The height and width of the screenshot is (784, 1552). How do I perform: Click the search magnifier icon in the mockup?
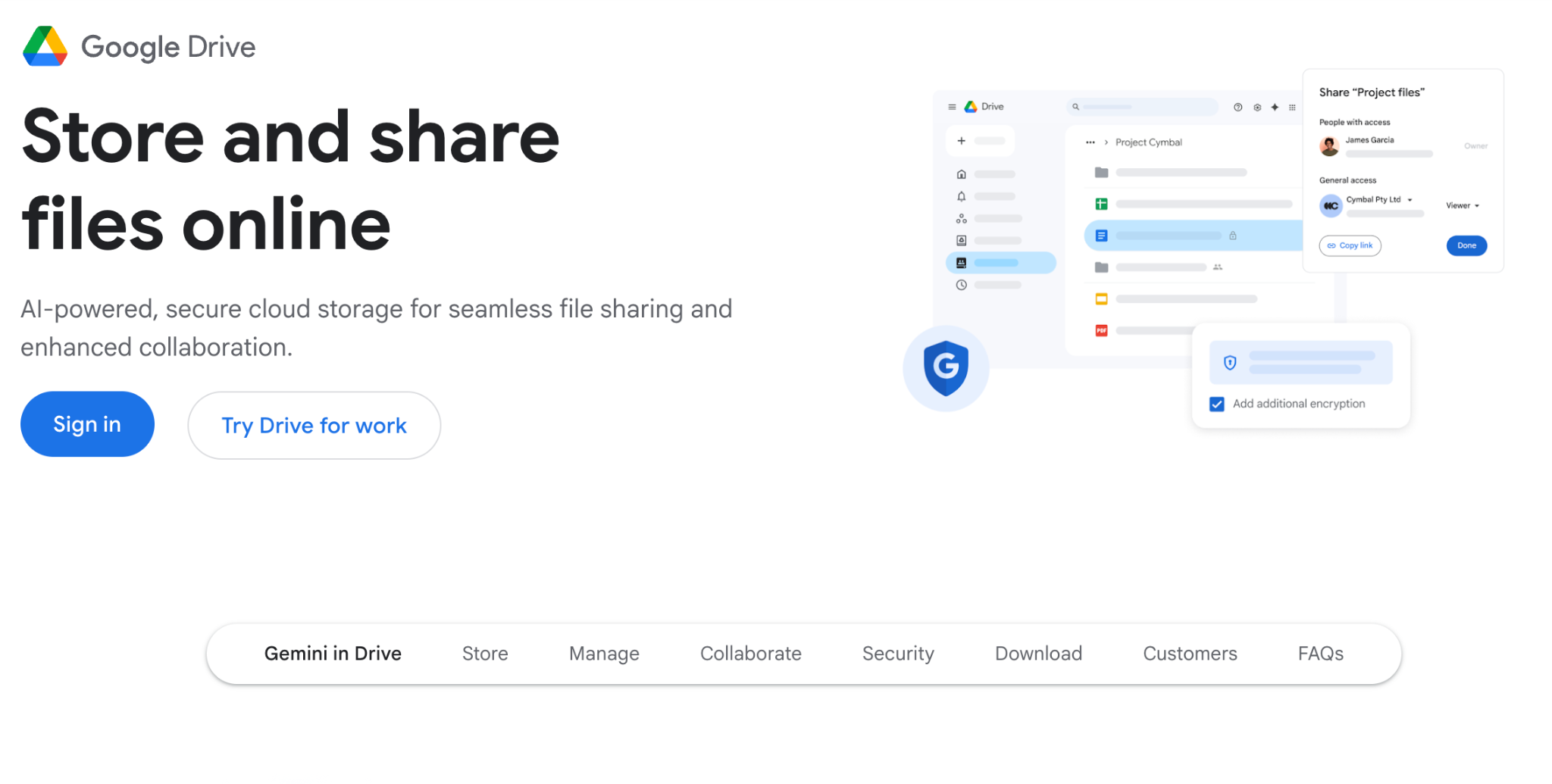(x=1075, y=107)
